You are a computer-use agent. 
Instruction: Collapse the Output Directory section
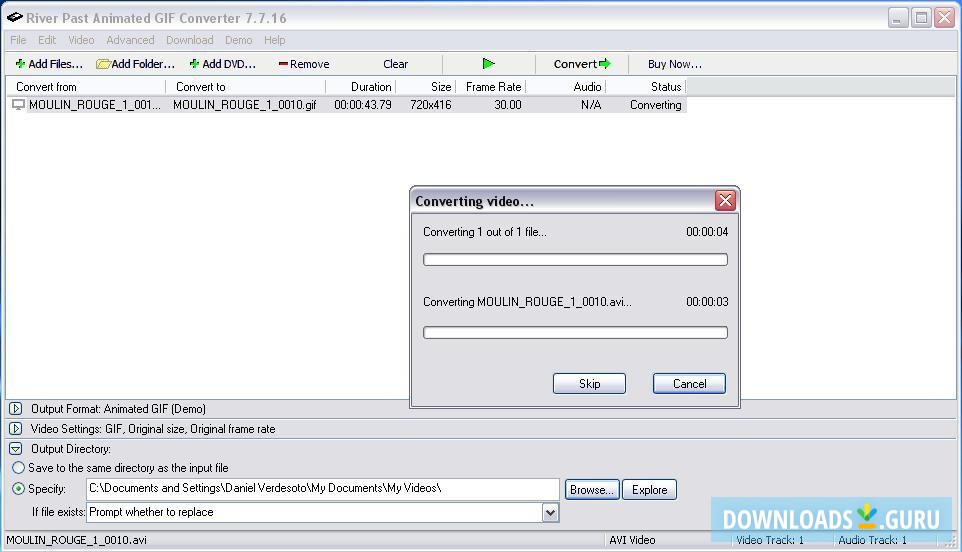(16, 449)
